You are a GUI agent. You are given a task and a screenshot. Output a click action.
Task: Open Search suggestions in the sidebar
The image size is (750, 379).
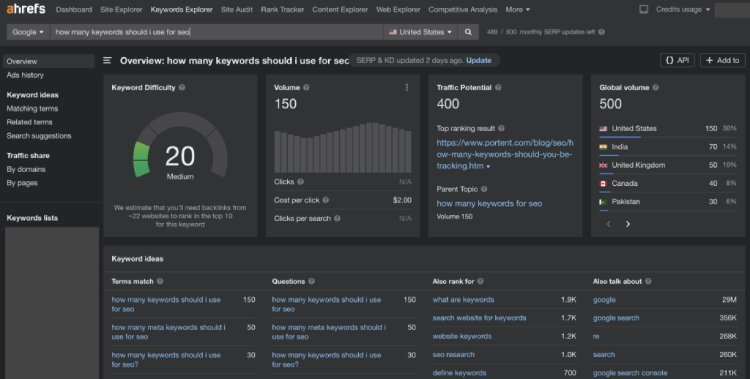coord(39,136)
